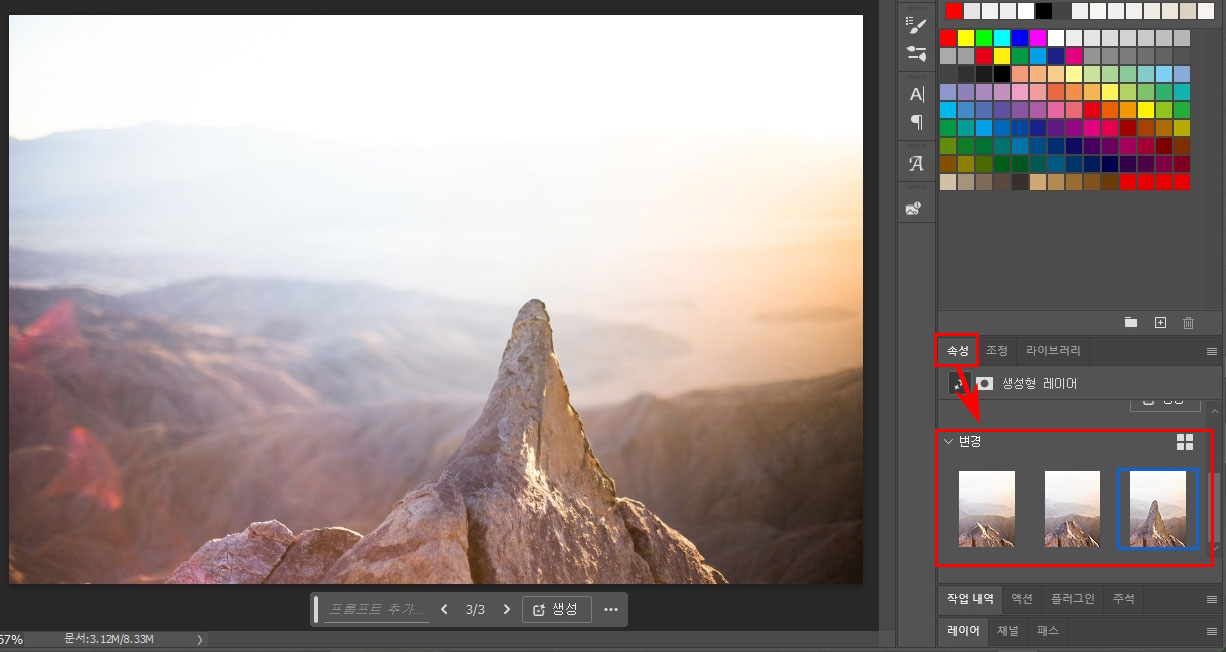Image resolution: width=1226 pixels, height=652 pixels.
Task: Show previous variation in contextual taskbar
Action: (445, 609)
